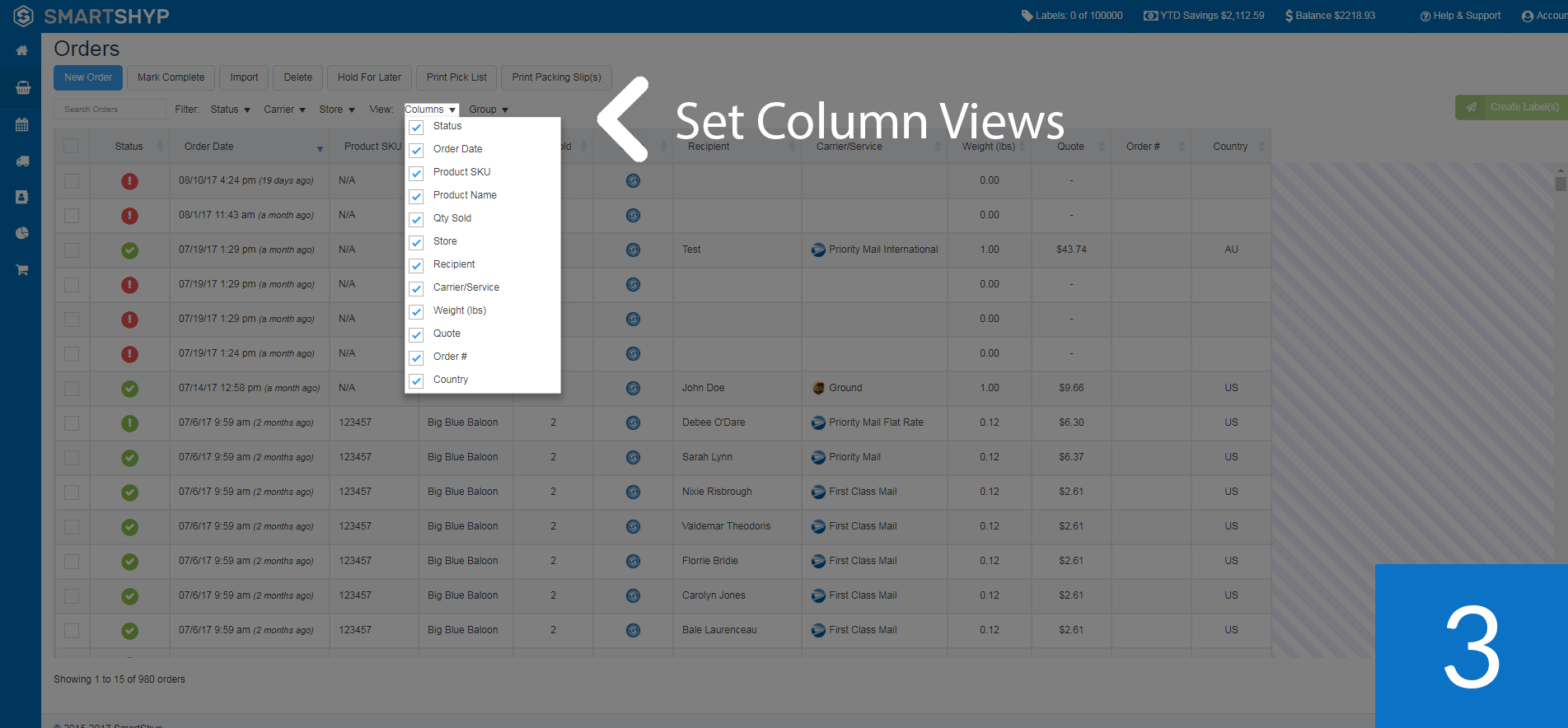Open Help & Support menu

[x=1460, y=16]
